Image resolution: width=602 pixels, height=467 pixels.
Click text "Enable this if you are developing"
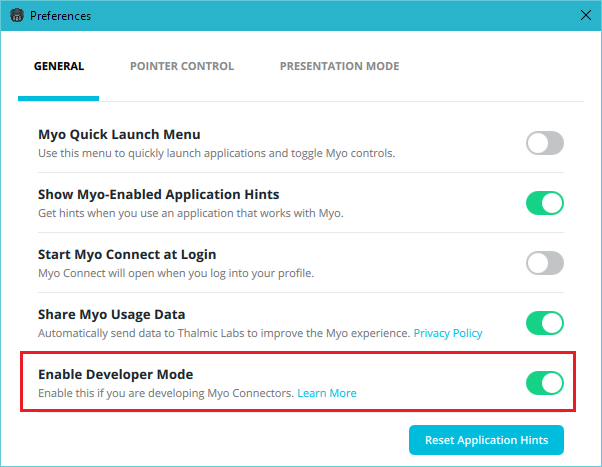tap(121, 393)
